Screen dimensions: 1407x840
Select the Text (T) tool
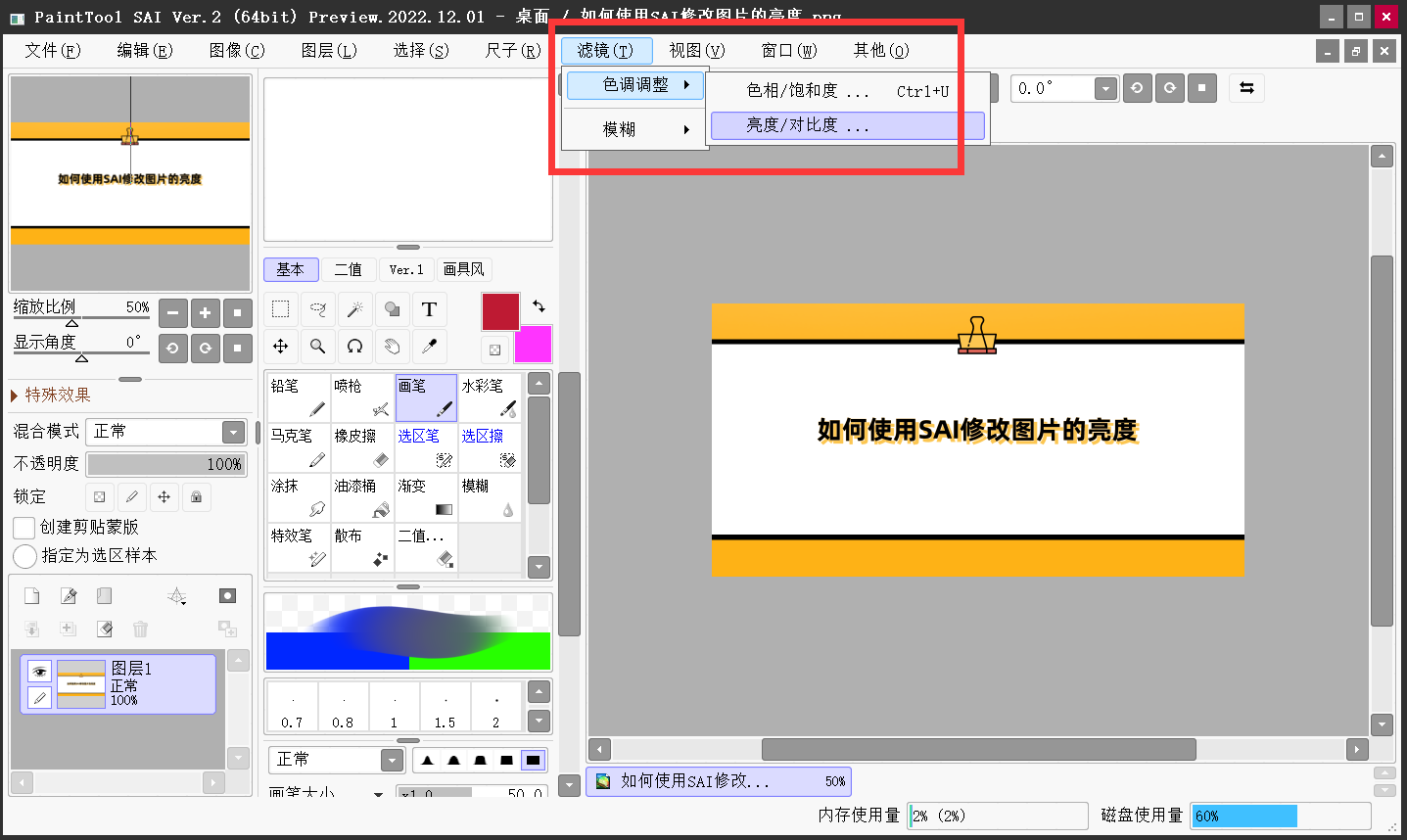[430, 309]
